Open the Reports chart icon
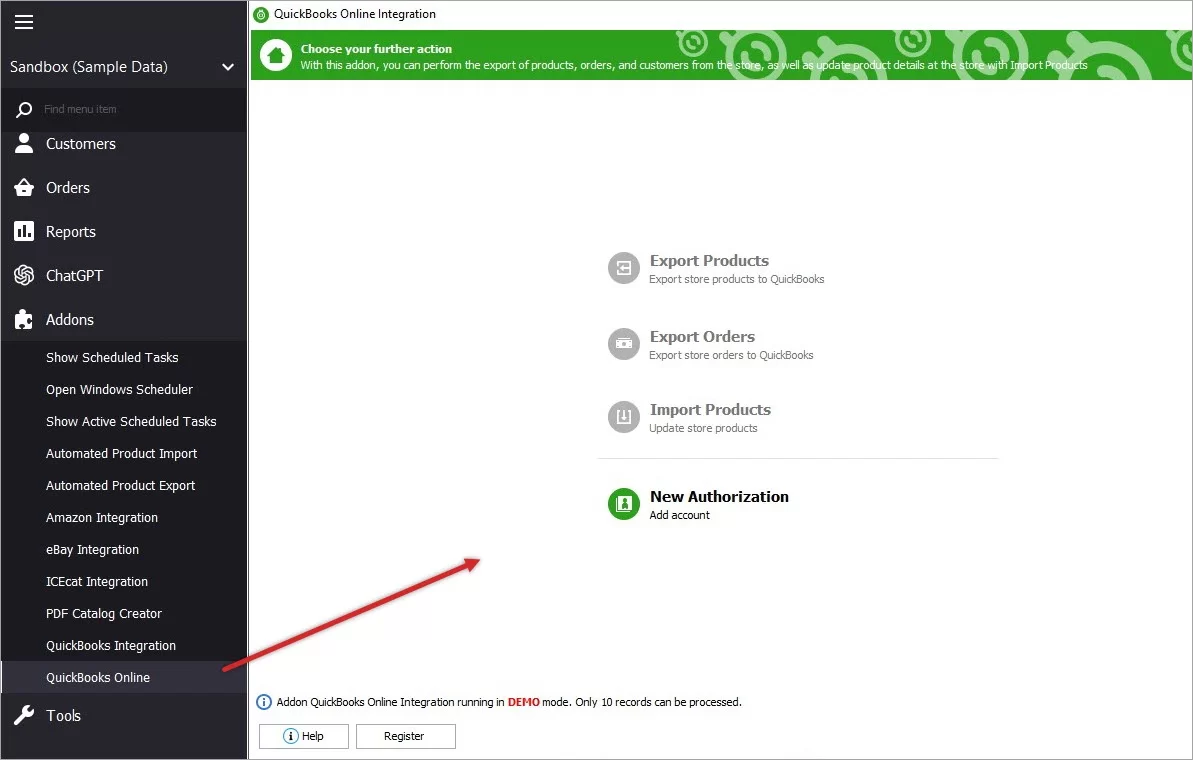This screenshot has height=760, width=1193. 24,231
